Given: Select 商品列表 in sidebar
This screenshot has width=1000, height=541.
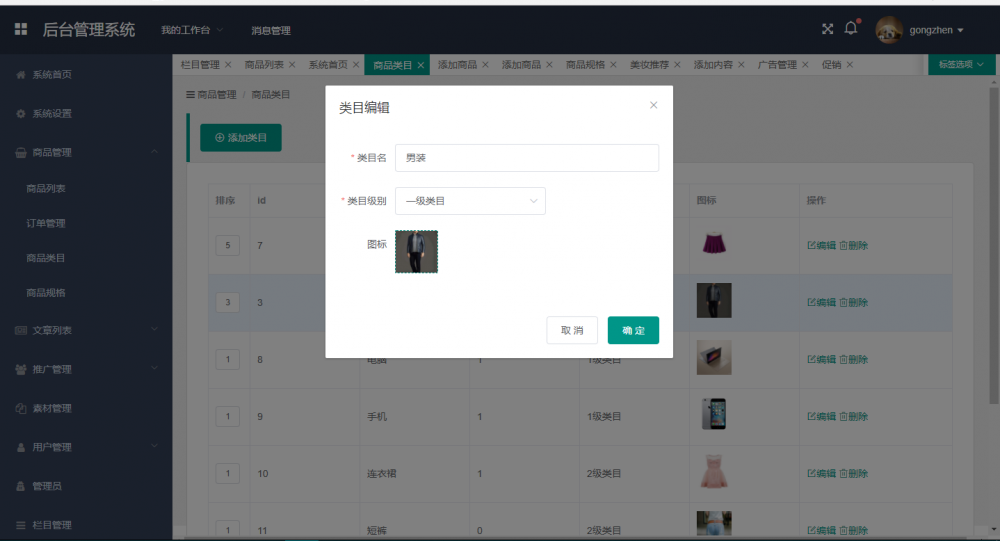Looking at the screenshot, I should [x=46, y=188].
